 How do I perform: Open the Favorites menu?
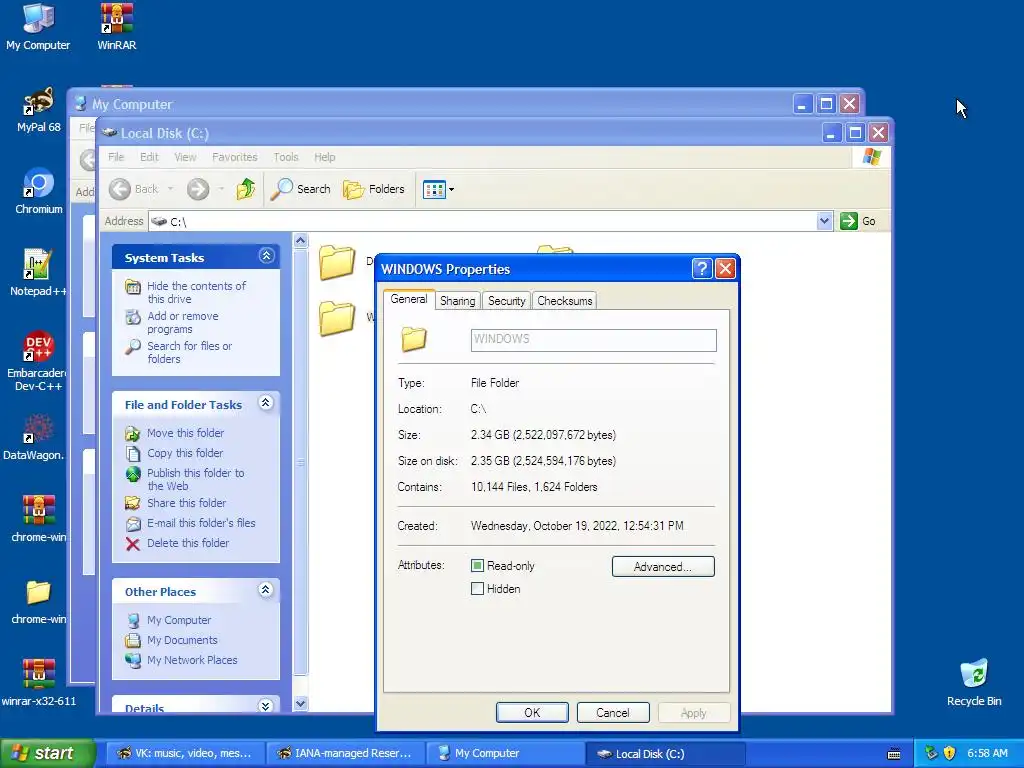(x=234, y=157)
